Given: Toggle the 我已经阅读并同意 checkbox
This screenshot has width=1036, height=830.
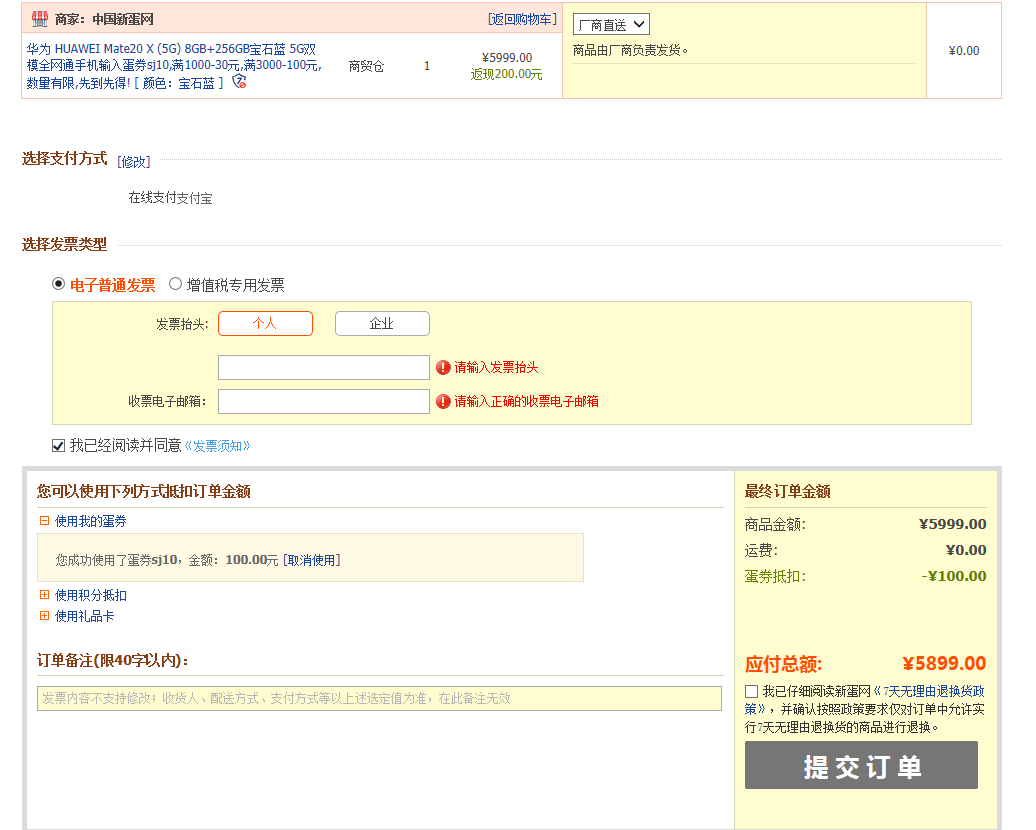Looking at the screenshot, I should tap(58, 445).
